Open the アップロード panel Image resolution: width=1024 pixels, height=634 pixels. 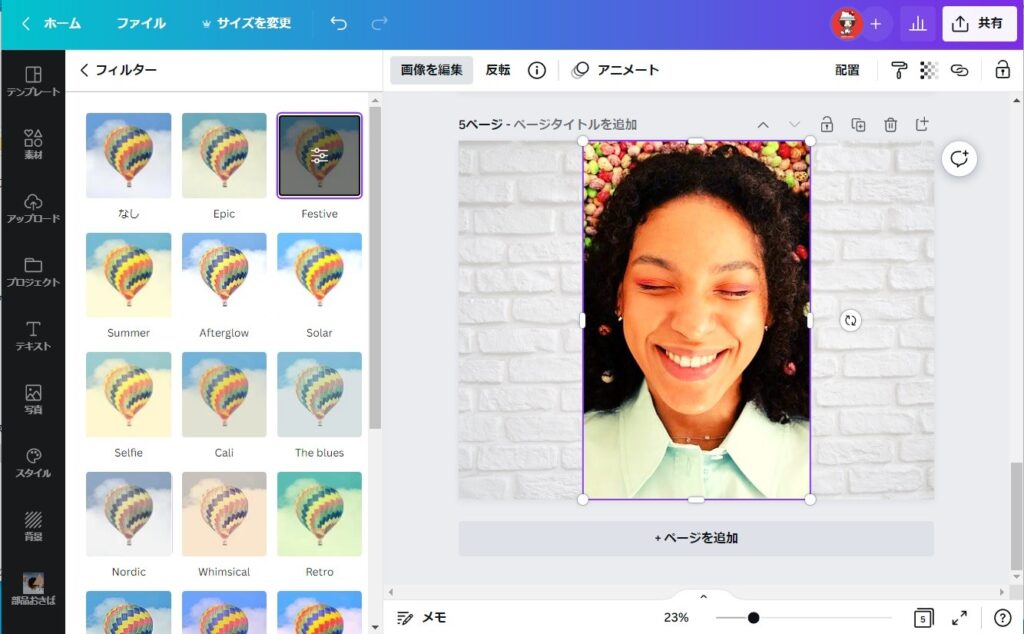[x=33, y=208]
